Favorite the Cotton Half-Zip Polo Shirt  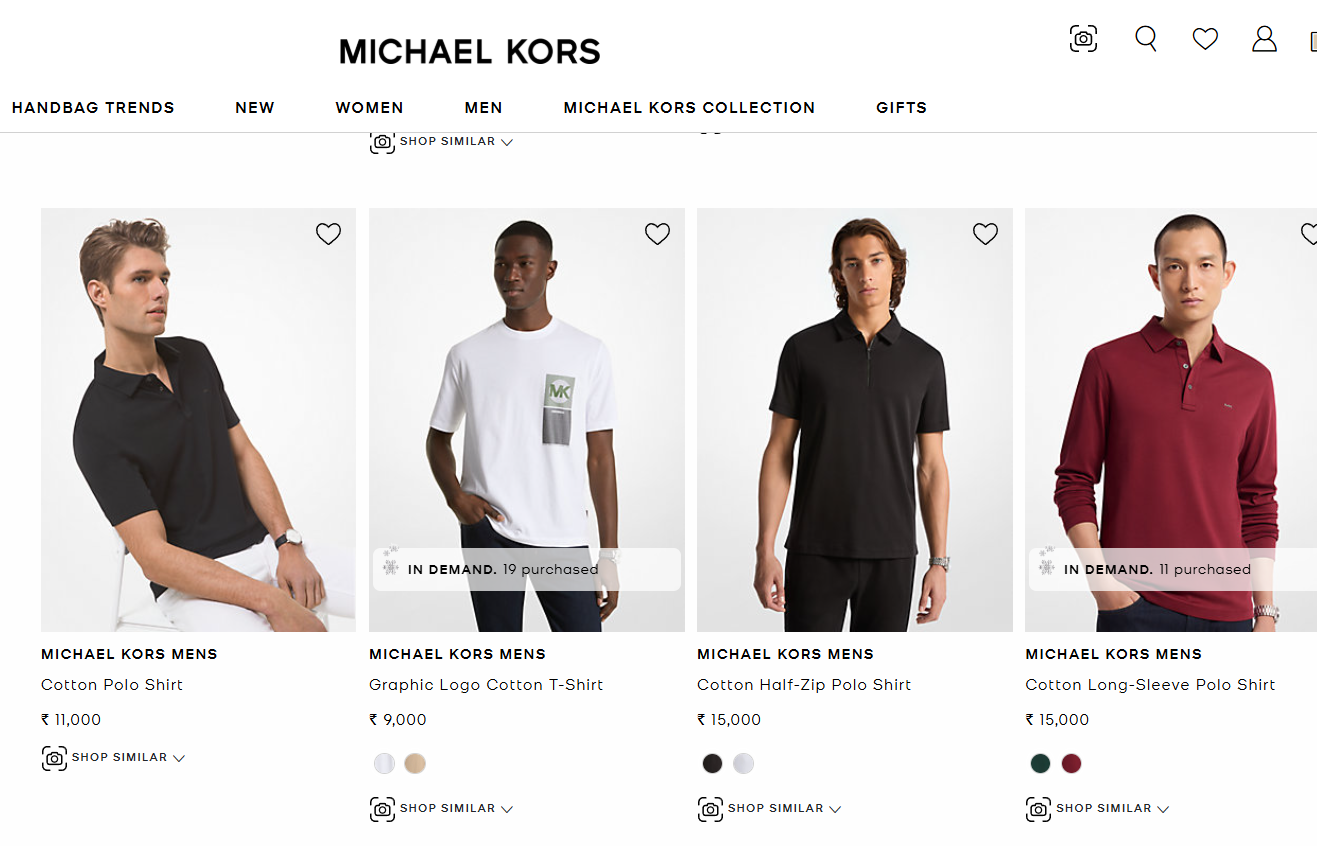pyautogui.click(x=985, y=234)
